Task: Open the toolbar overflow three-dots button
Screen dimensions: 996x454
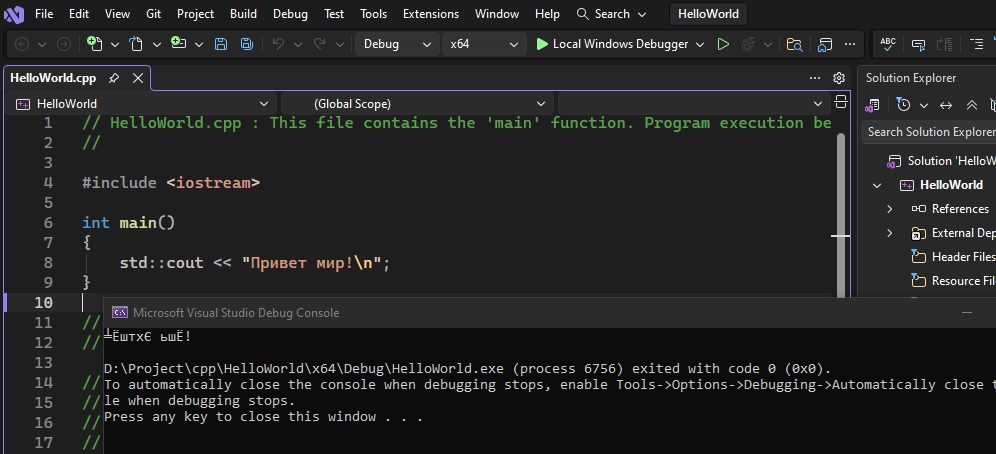Action: point(850,44)
